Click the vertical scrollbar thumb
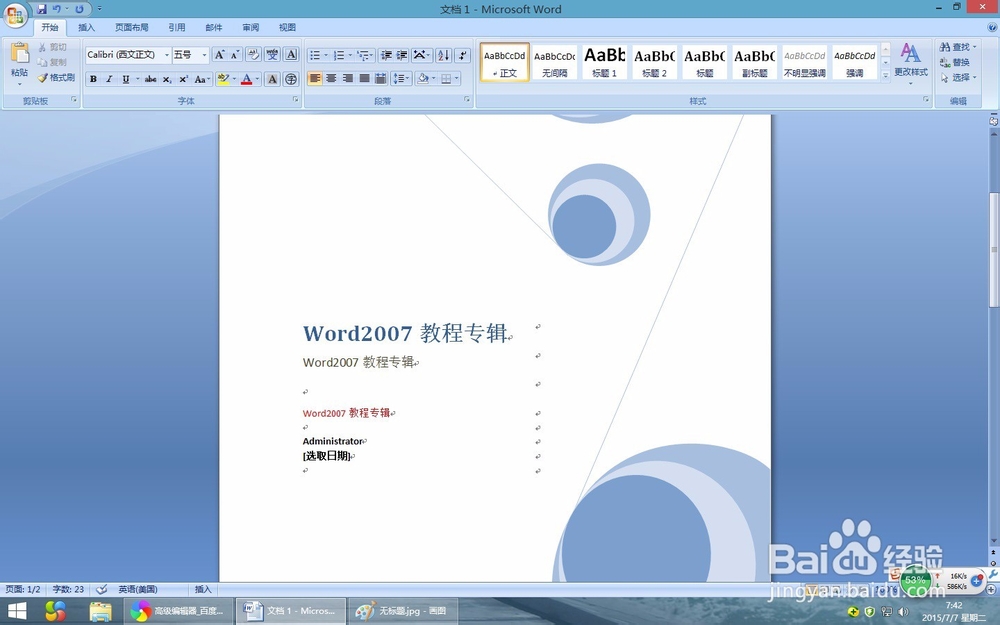1000x625 pixels. click(x=993, y=249)
